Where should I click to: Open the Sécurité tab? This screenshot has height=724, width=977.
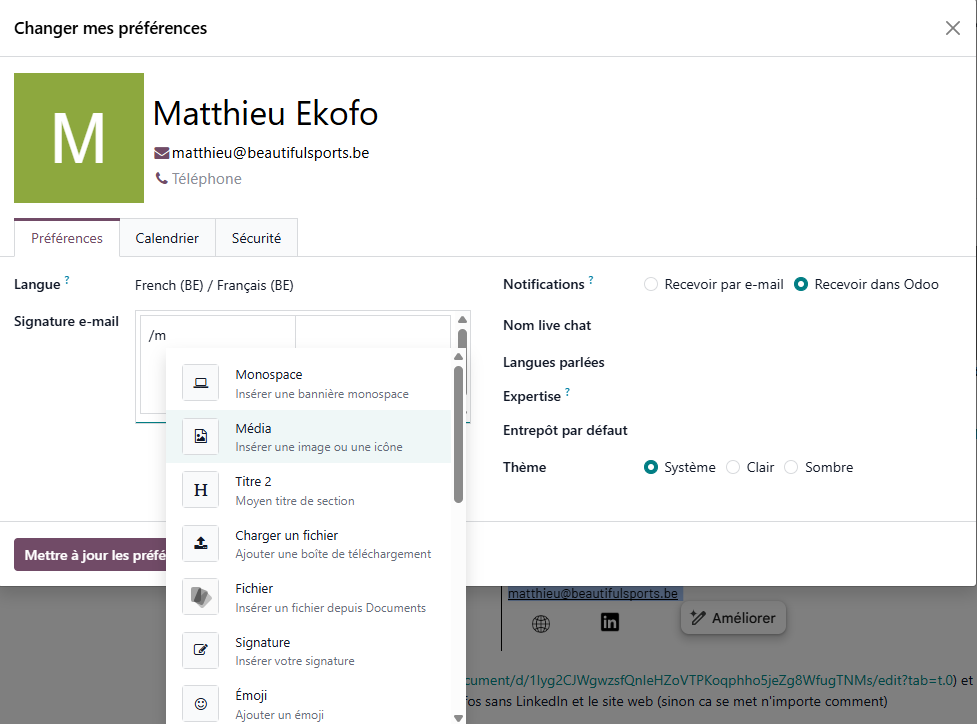256,238
